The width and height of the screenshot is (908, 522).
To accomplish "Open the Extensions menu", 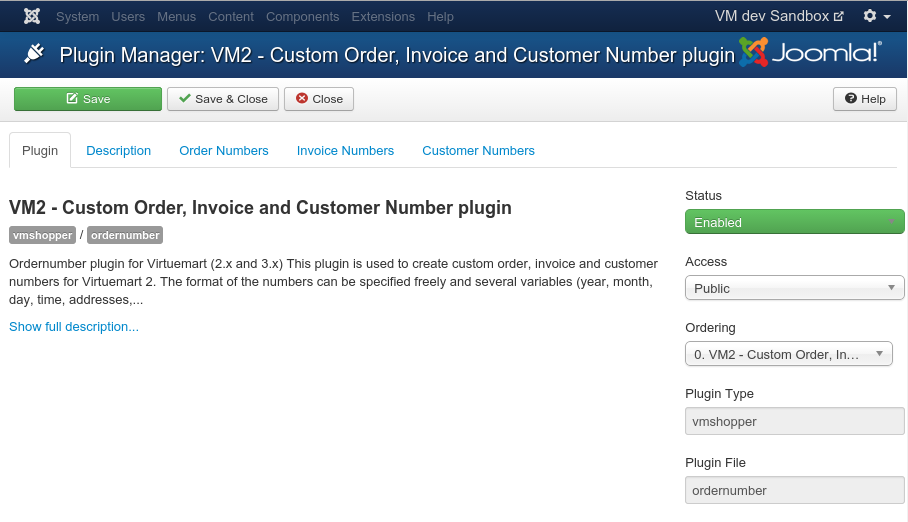I will click(383, 17).
